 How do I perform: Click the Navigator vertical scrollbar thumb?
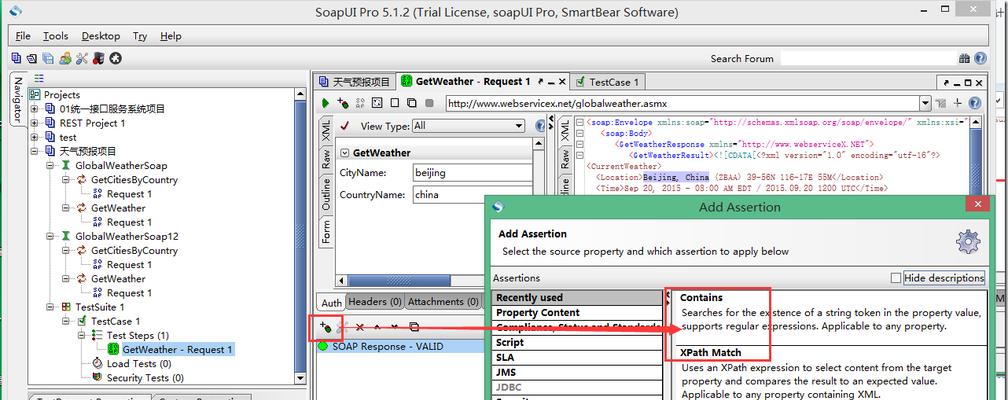pyautogui.click(x=300, y=235)
